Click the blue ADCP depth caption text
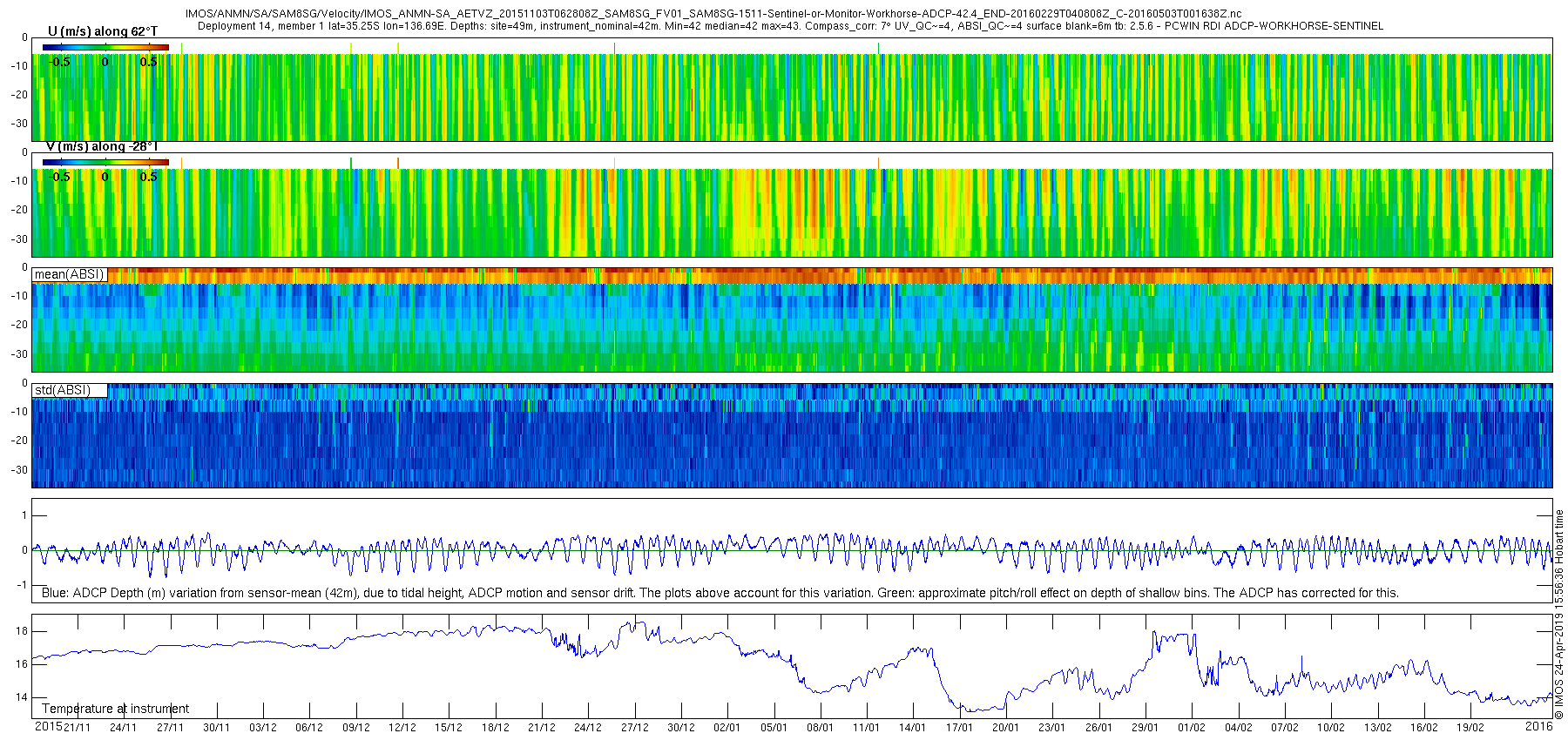This screenshot has width=1568, height=740. pos(720,593)
